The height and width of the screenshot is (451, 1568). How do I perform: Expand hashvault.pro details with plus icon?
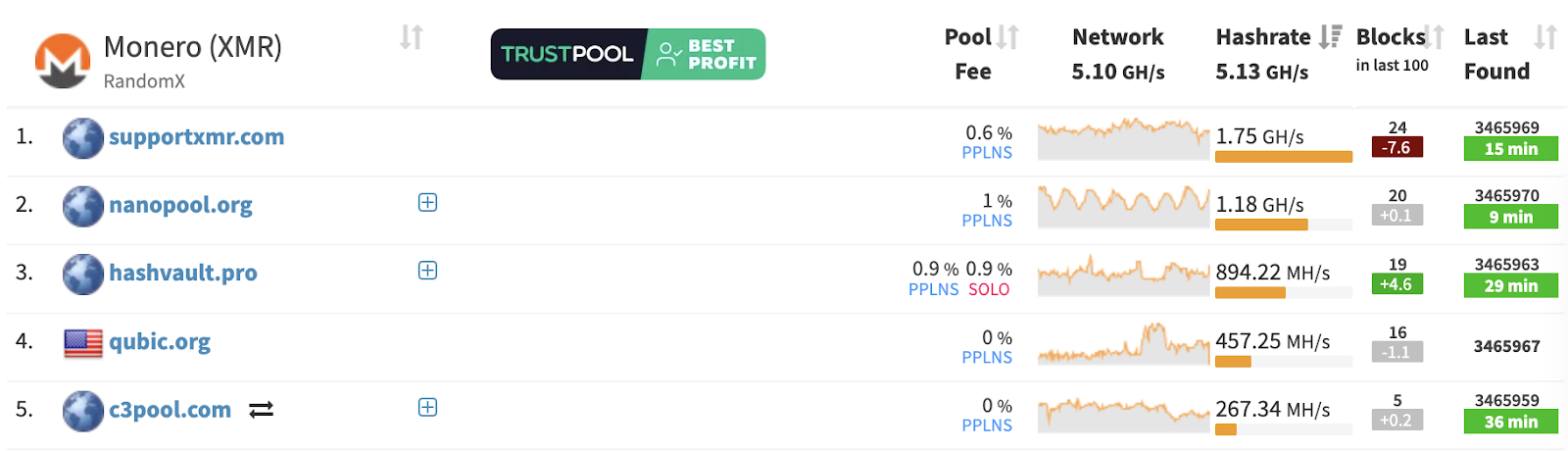point(427,271)
